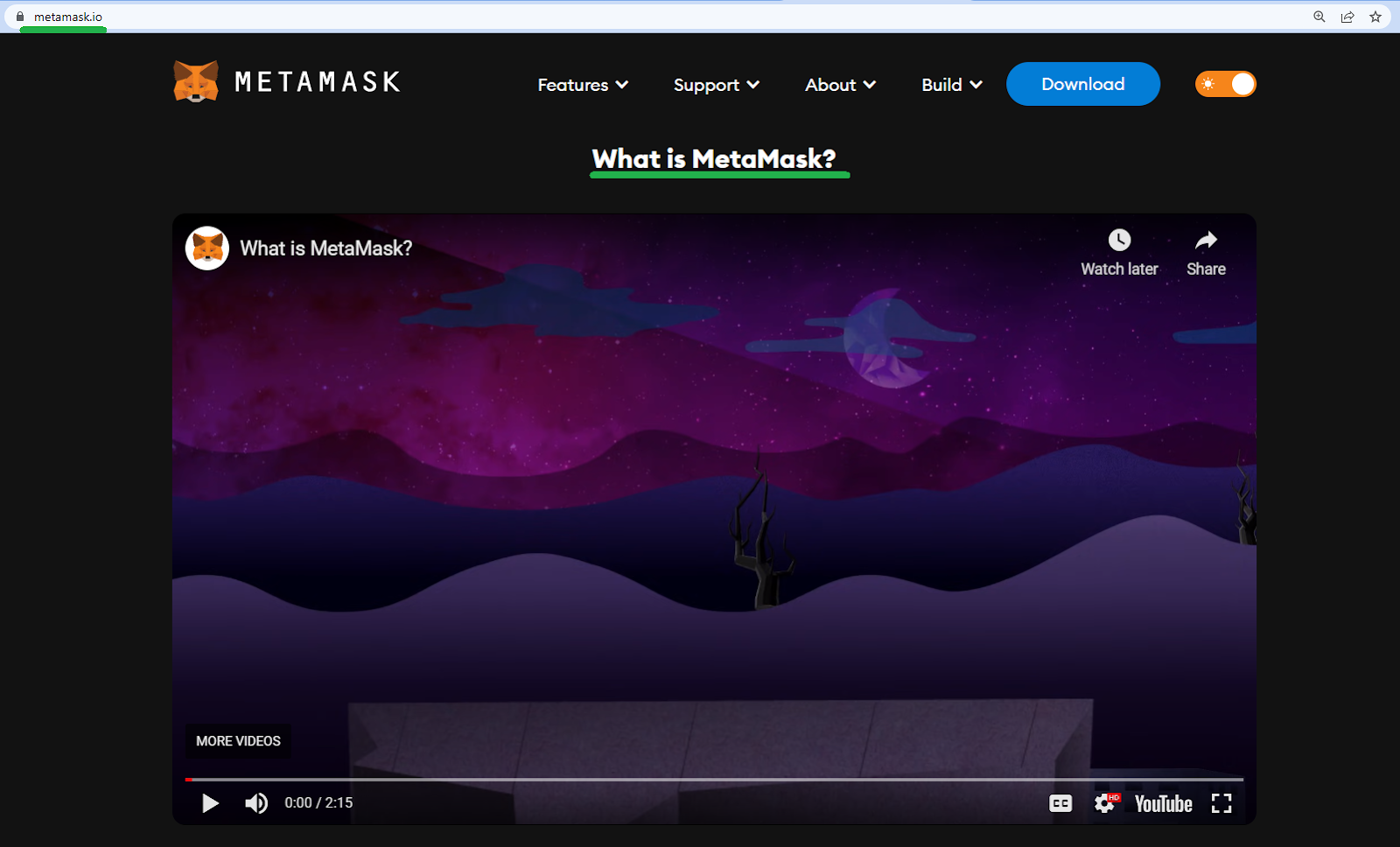
Task: Click the MetaMask fox logo
Action: pyautogui.click(x=196, y=81)
